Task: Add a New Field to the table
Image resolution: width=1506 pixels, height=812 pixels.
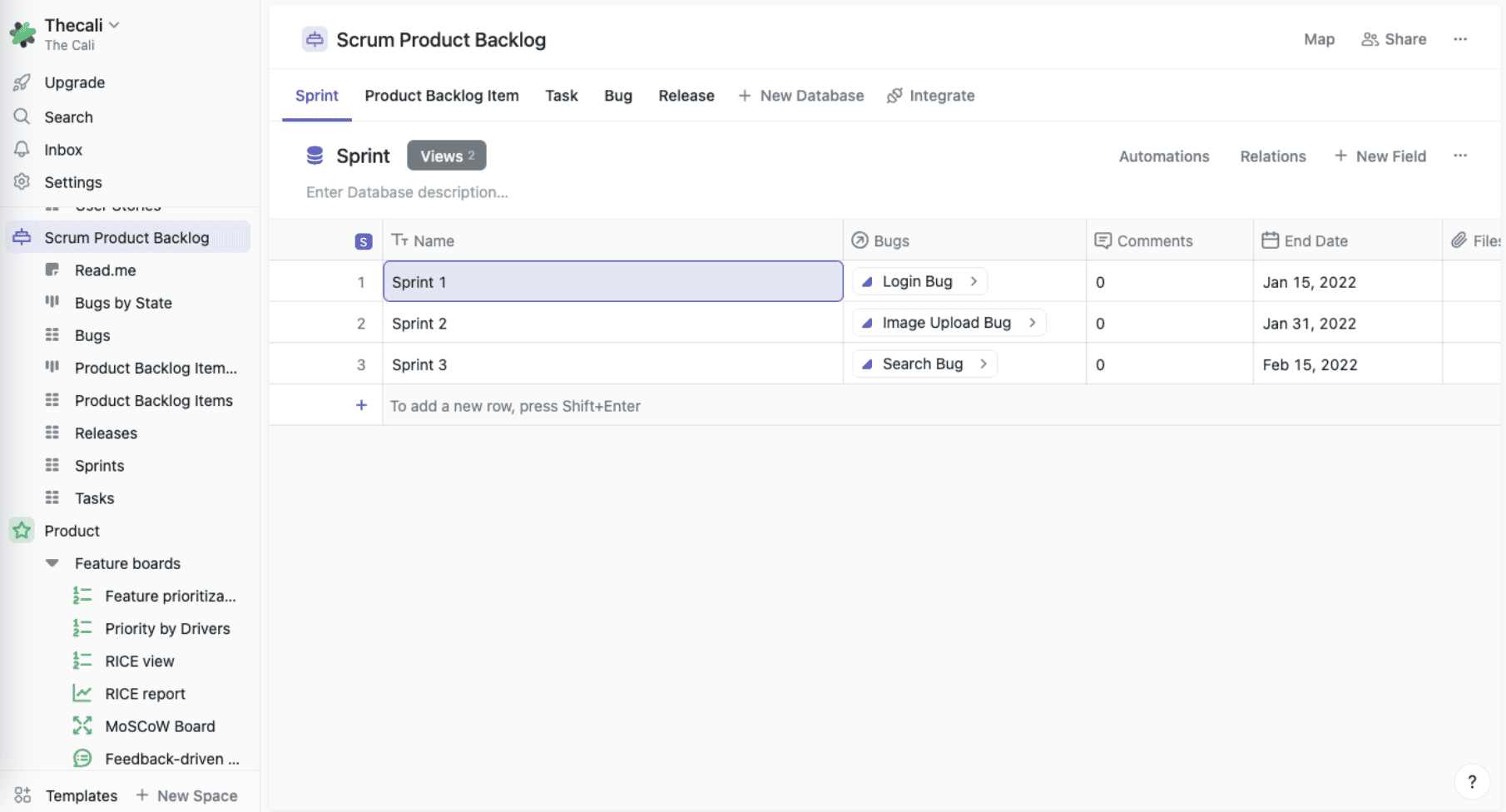Action: pyautogui.click(x=1380, y=156)
